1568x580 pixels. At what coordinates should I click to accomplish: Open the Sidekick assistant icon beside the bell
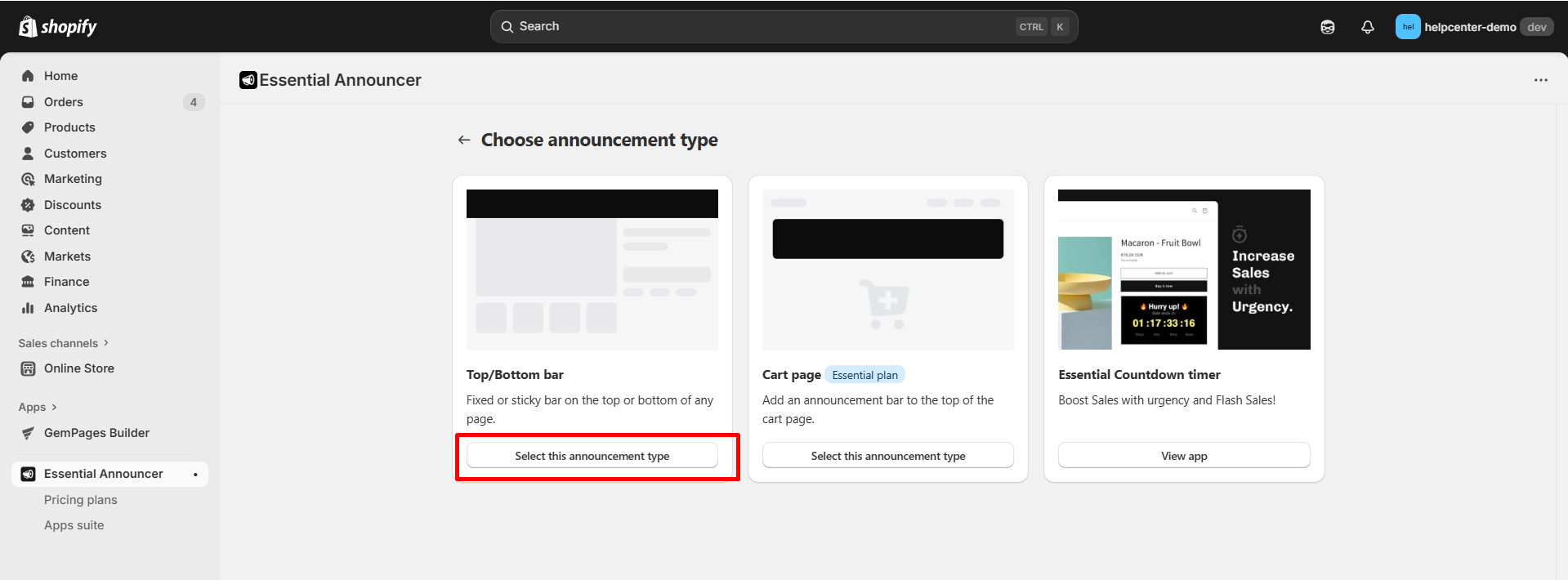coord(1327,27)
